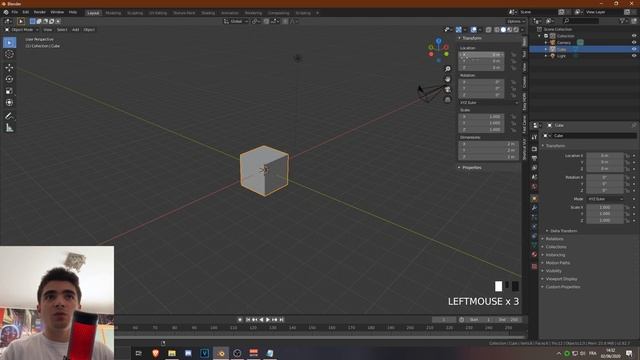Jump to the timeline start
Screen dimensions: 640x360
tap(248, 320)
